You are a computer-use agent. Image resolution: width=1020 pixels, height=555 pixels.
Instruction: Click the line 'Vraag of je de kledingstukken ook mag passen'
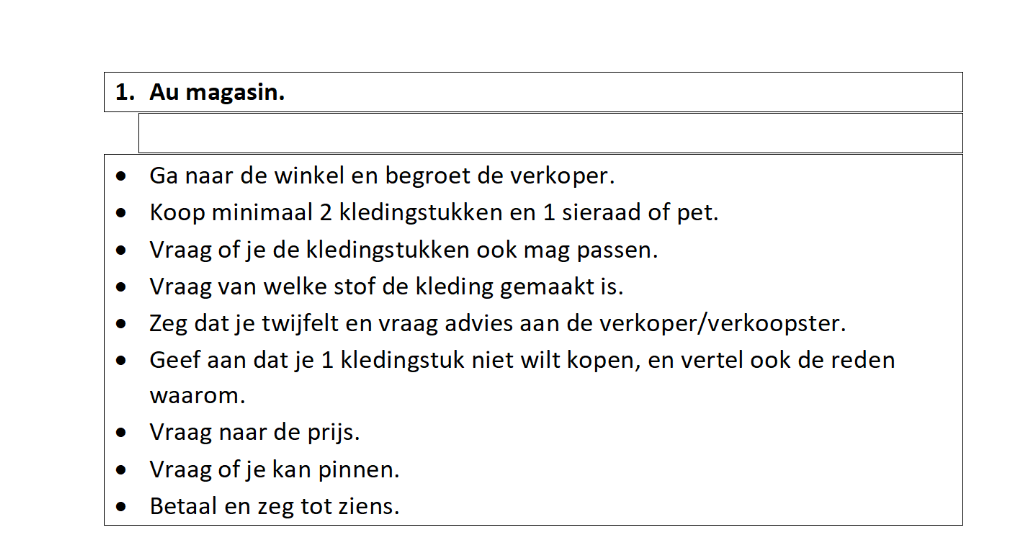pos(403,250)
